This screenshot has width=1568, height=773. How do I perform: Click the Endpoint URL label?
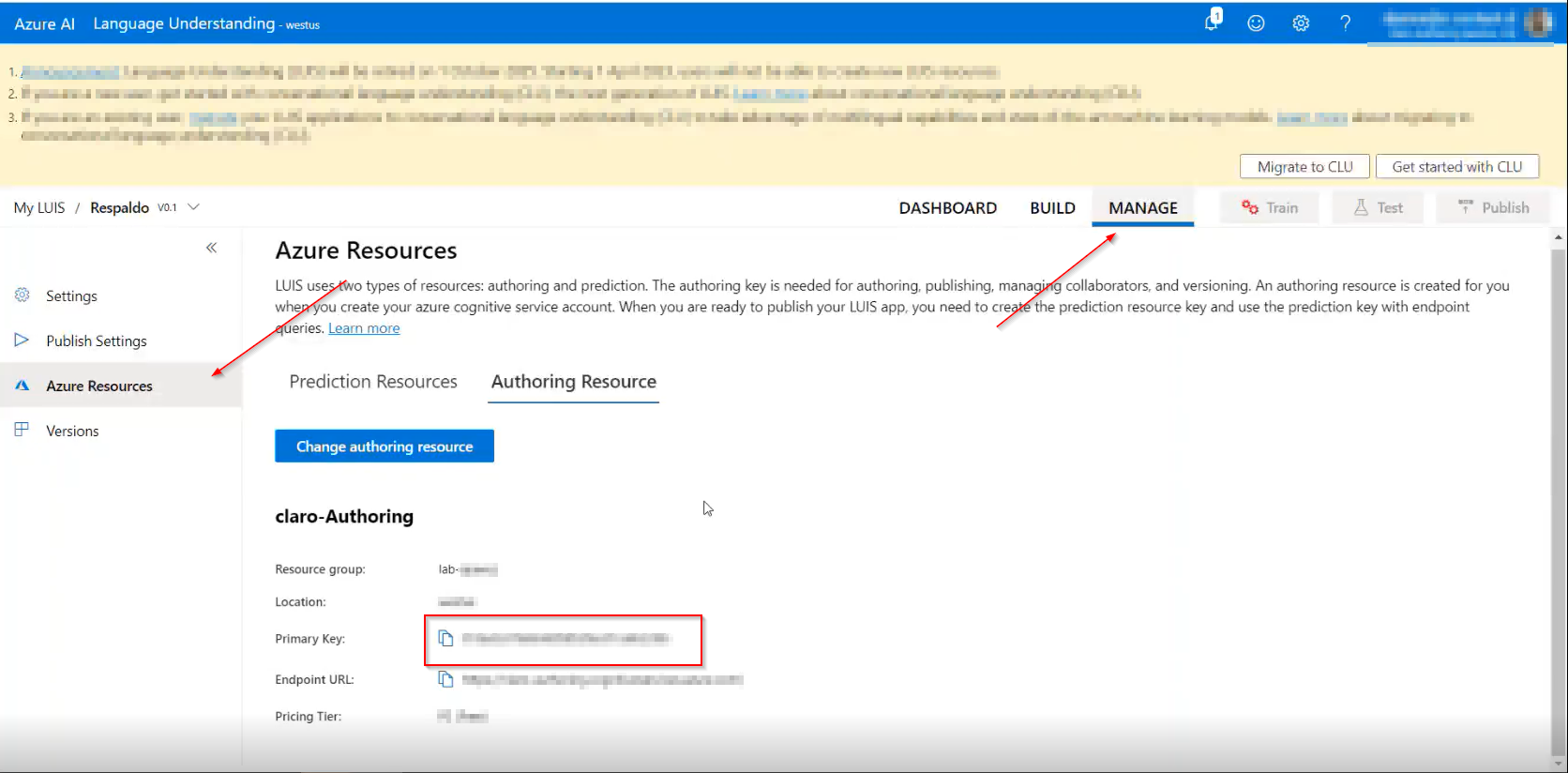coord(314,679)
